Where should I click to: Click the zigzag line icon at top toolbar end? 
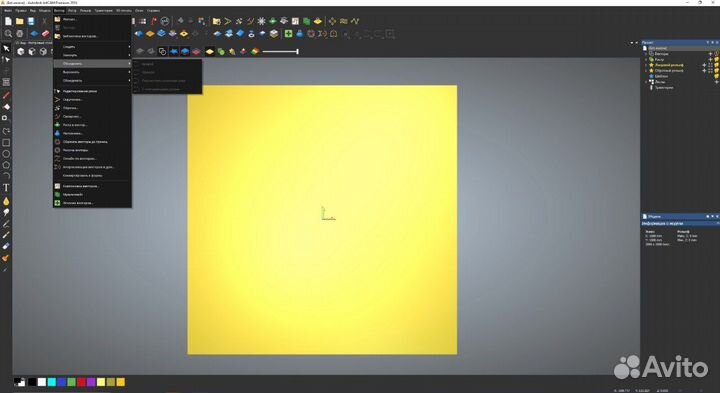click(355, 21)
